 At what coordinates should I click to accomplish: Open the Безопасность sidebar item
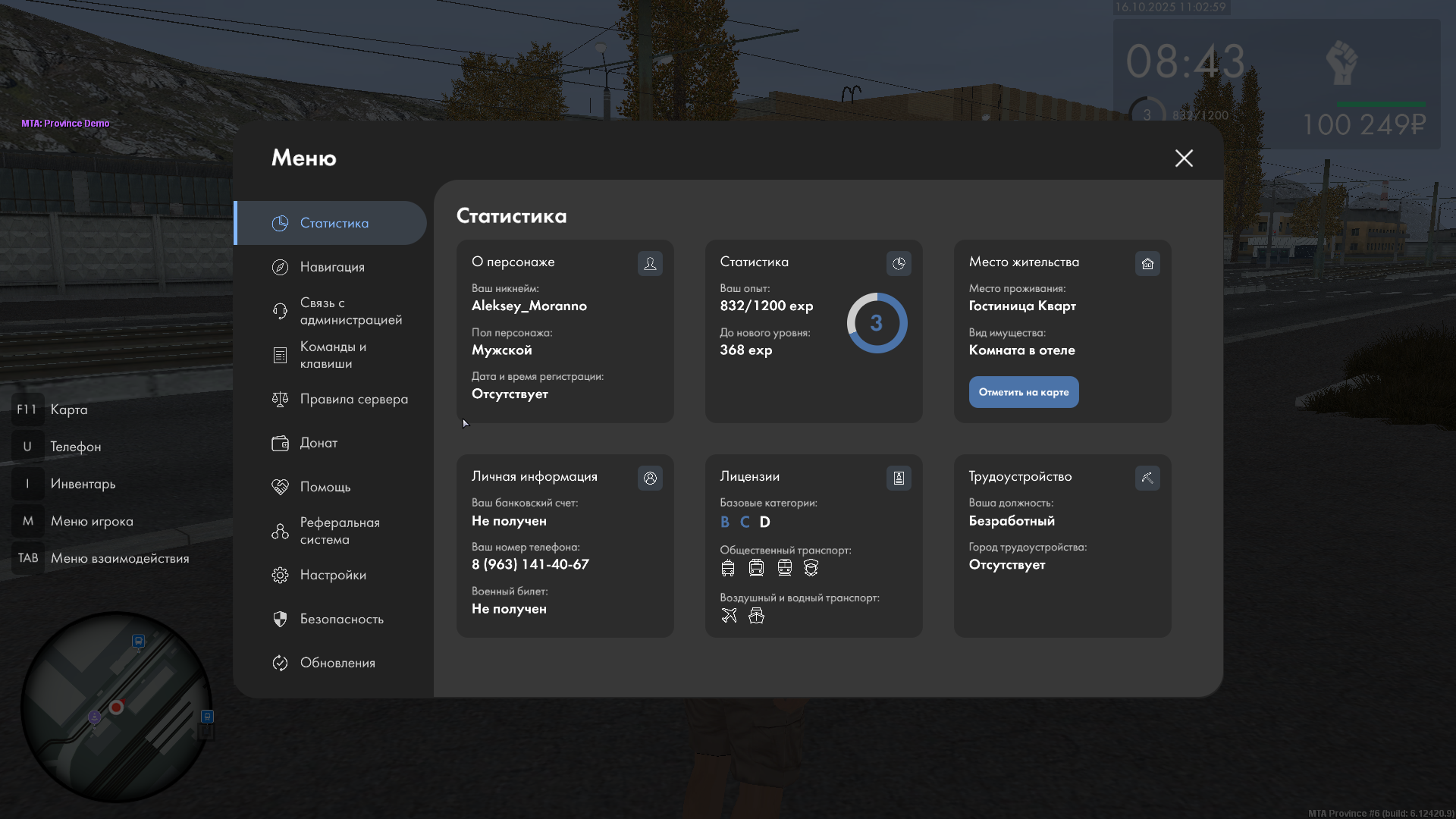341,619
